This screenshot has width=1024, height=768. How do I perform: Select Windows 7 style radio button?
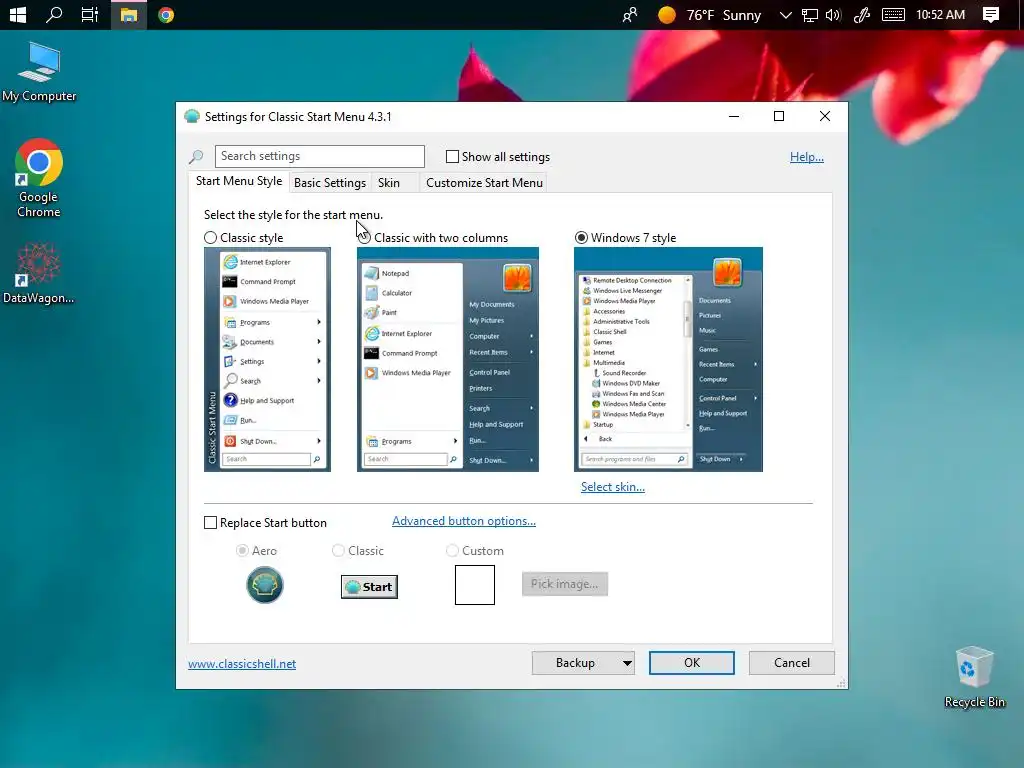[x=581, y=238]
